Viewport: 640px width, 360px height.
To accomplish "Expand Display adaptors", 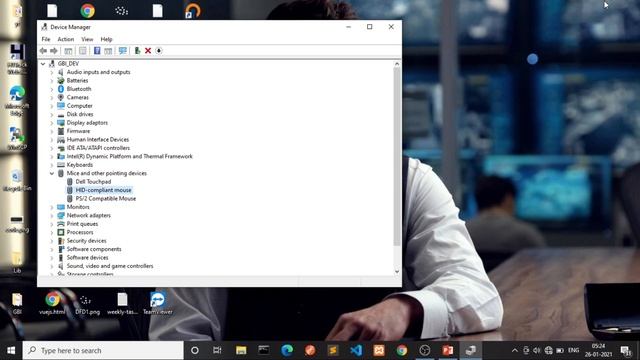I will point(52,122).
